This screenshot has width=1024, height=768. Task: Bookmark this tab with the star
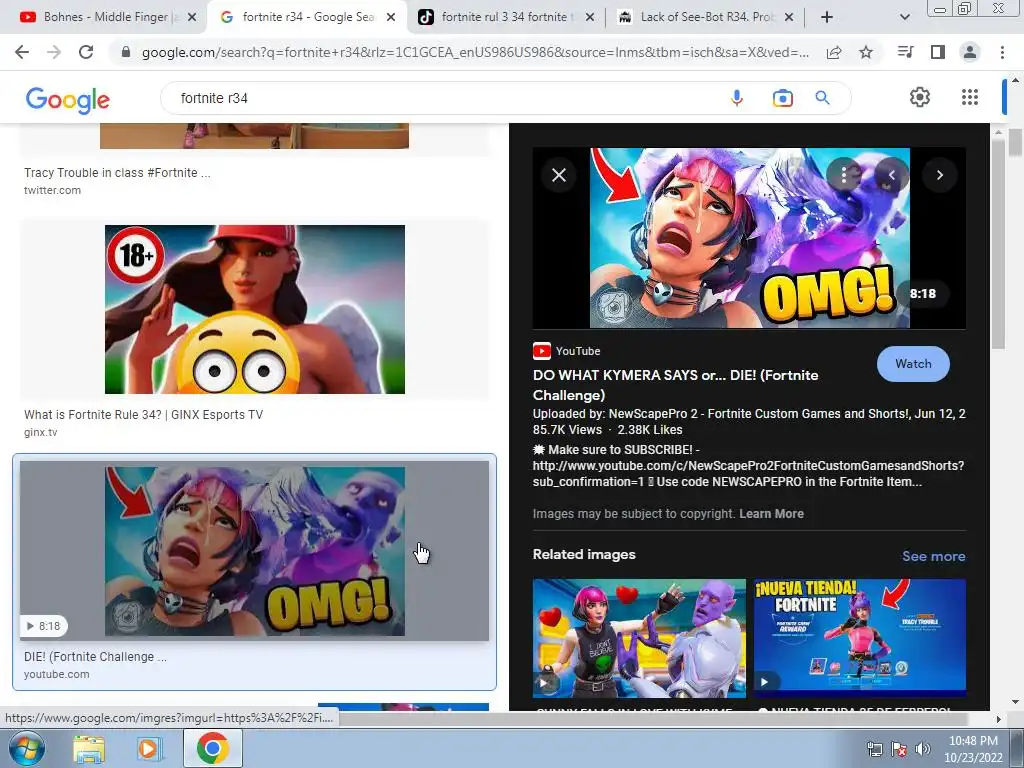pos(866,52)
